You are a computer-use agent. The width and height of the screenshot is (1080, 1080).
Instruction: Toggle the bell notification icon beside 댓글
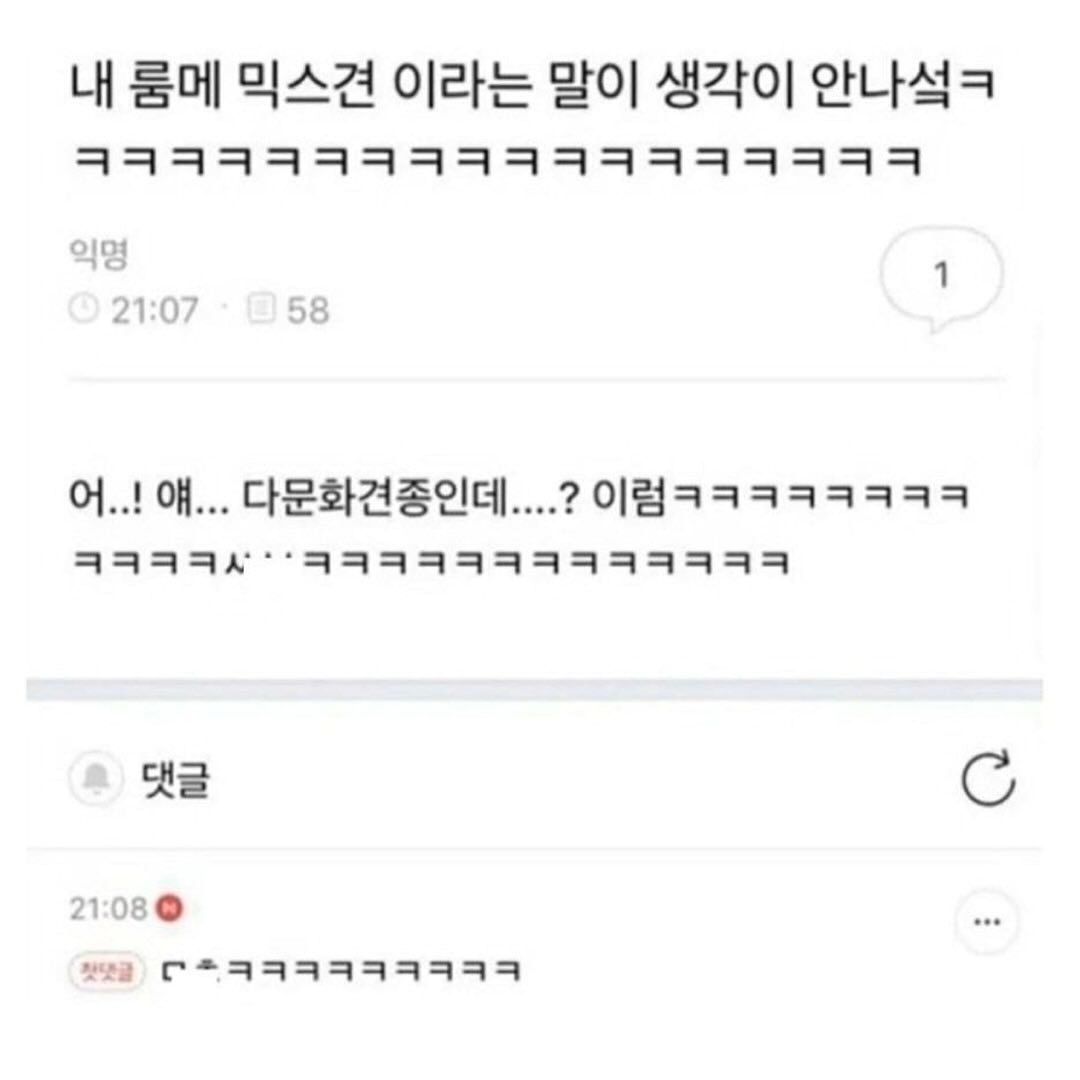tap(96, 778)
